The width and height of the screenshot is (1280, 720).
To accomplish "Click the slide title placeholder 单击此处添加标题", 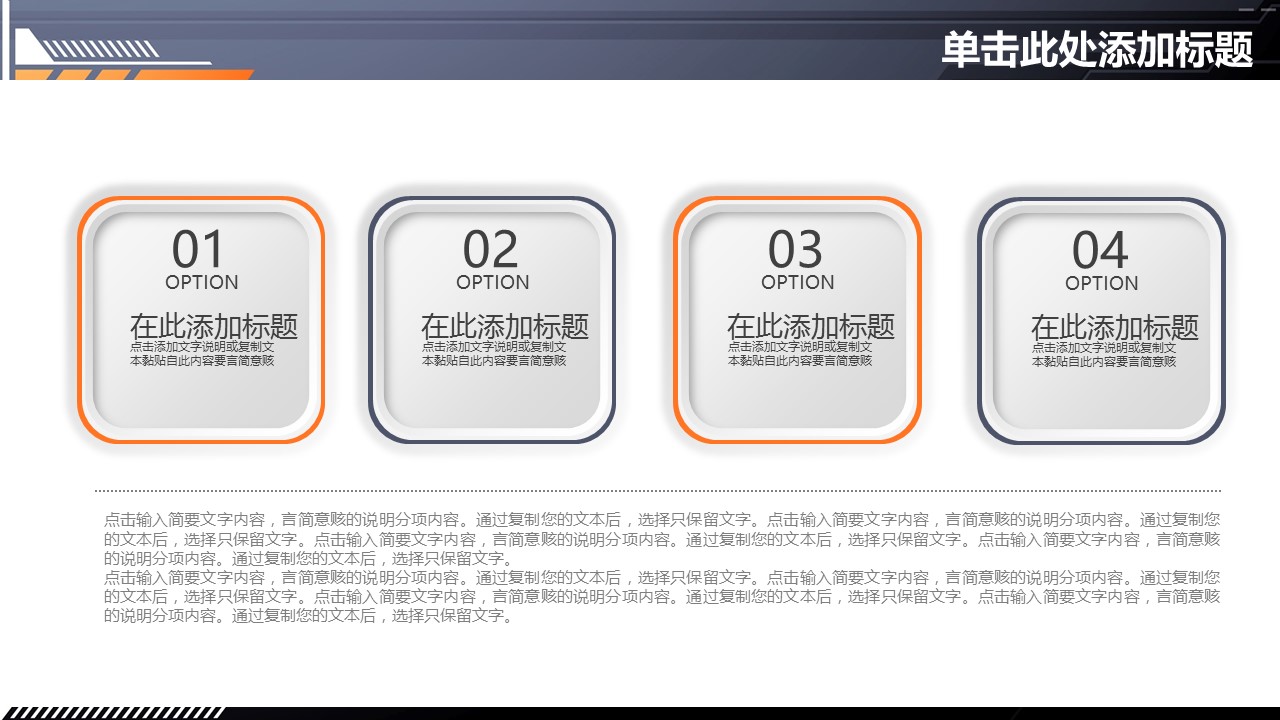I will 1096,49.
